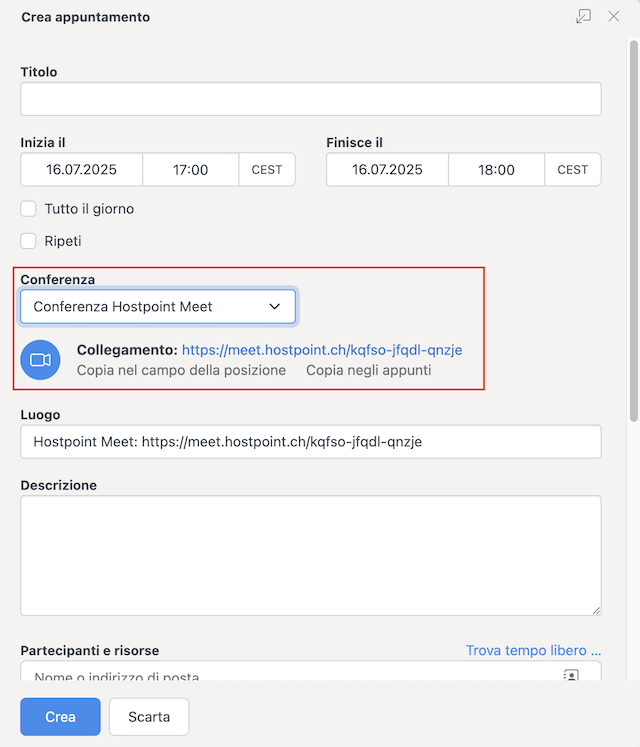Click the pop-out window icon
The width and height of the screenshot is (640, 747).
pos(583,16)
